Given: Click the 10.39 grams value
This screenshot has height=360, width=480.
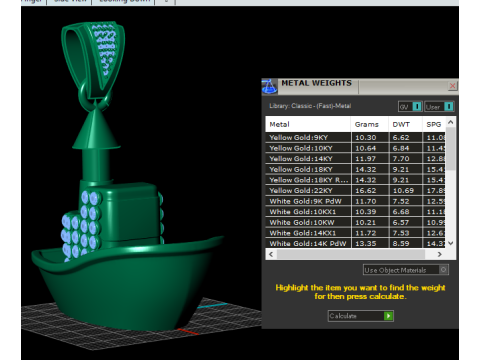Looking at the screenshot, I should click(366, 212).
